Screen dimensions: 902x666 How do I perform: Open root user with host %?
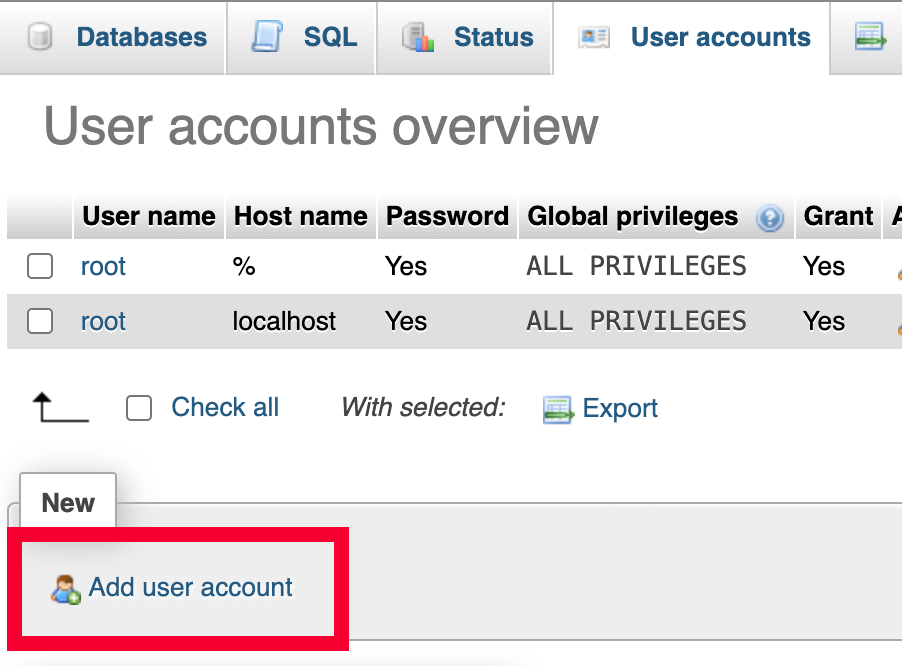click(103, 266)
